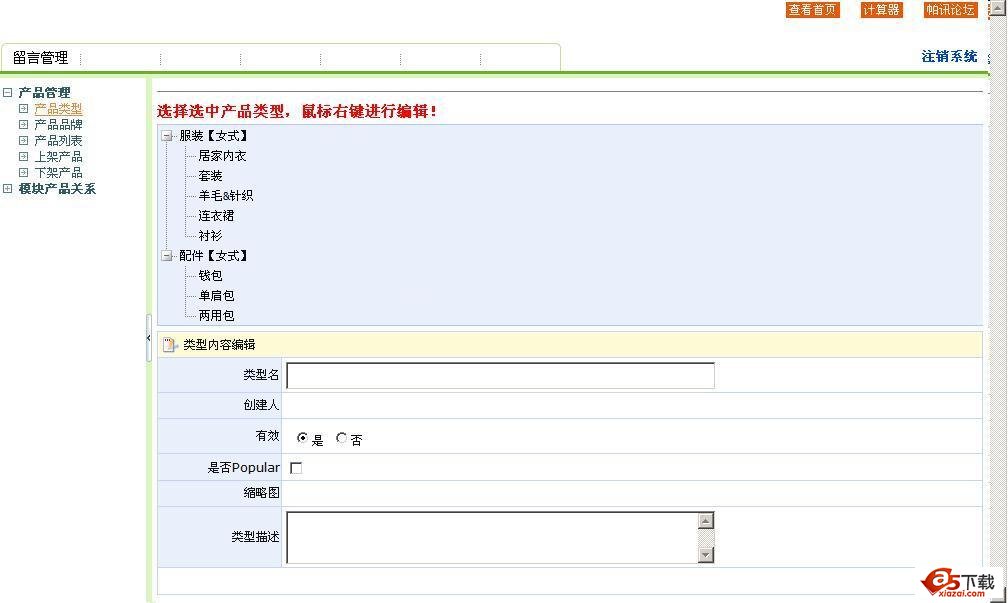The height and width of the screenshot is (603, 1008).
Task: Select 居家内衣 in the type tree
Action: point(222,156)
